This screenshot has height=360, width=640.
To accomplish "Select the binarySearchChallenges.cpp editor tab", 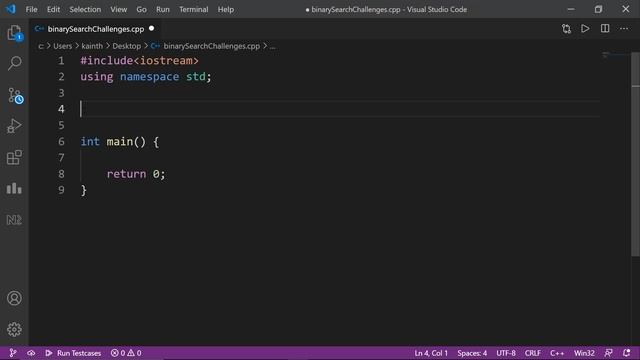I will click(x=96, y=29).
